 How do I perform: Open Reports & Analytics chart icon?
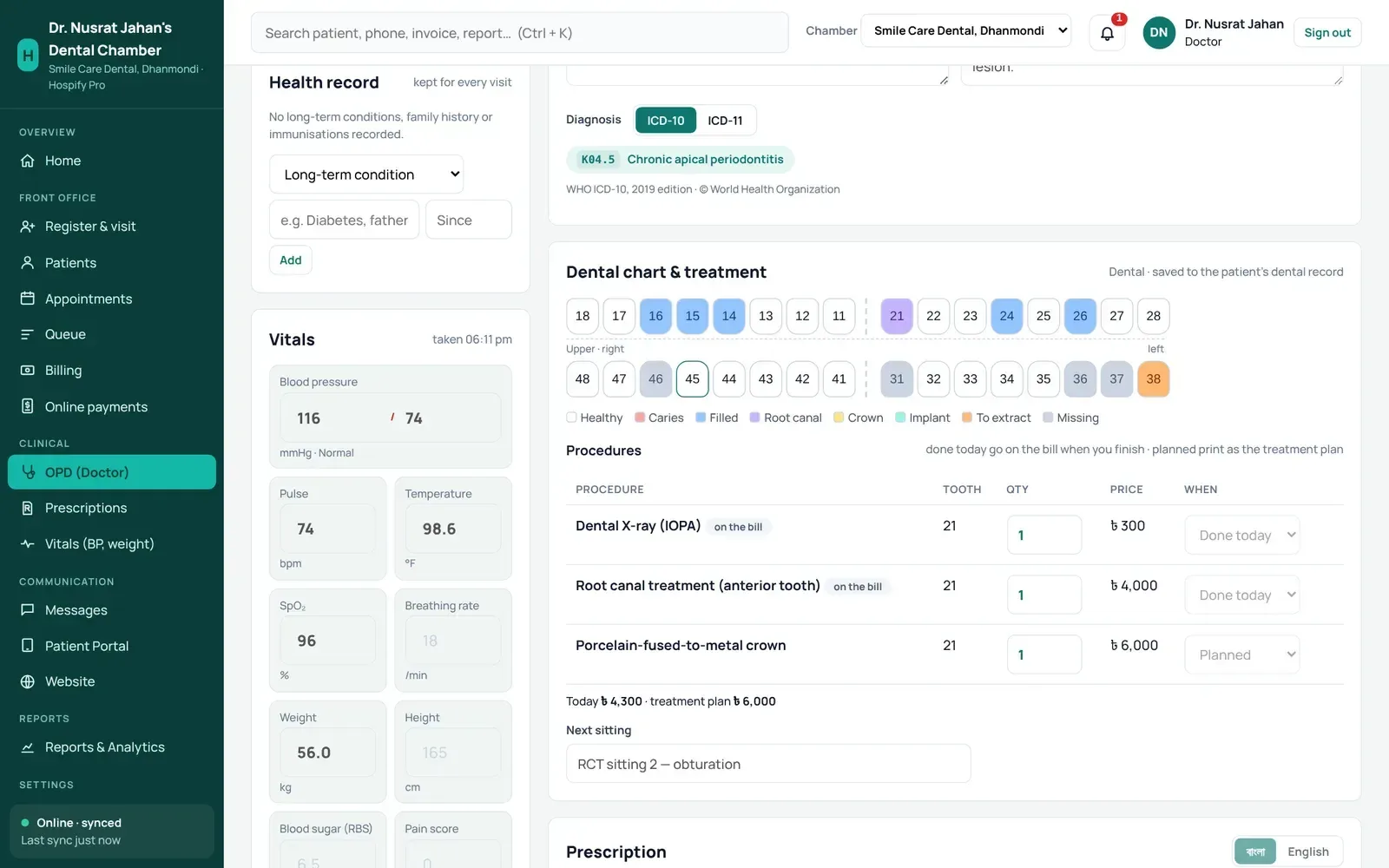[28, 747]
